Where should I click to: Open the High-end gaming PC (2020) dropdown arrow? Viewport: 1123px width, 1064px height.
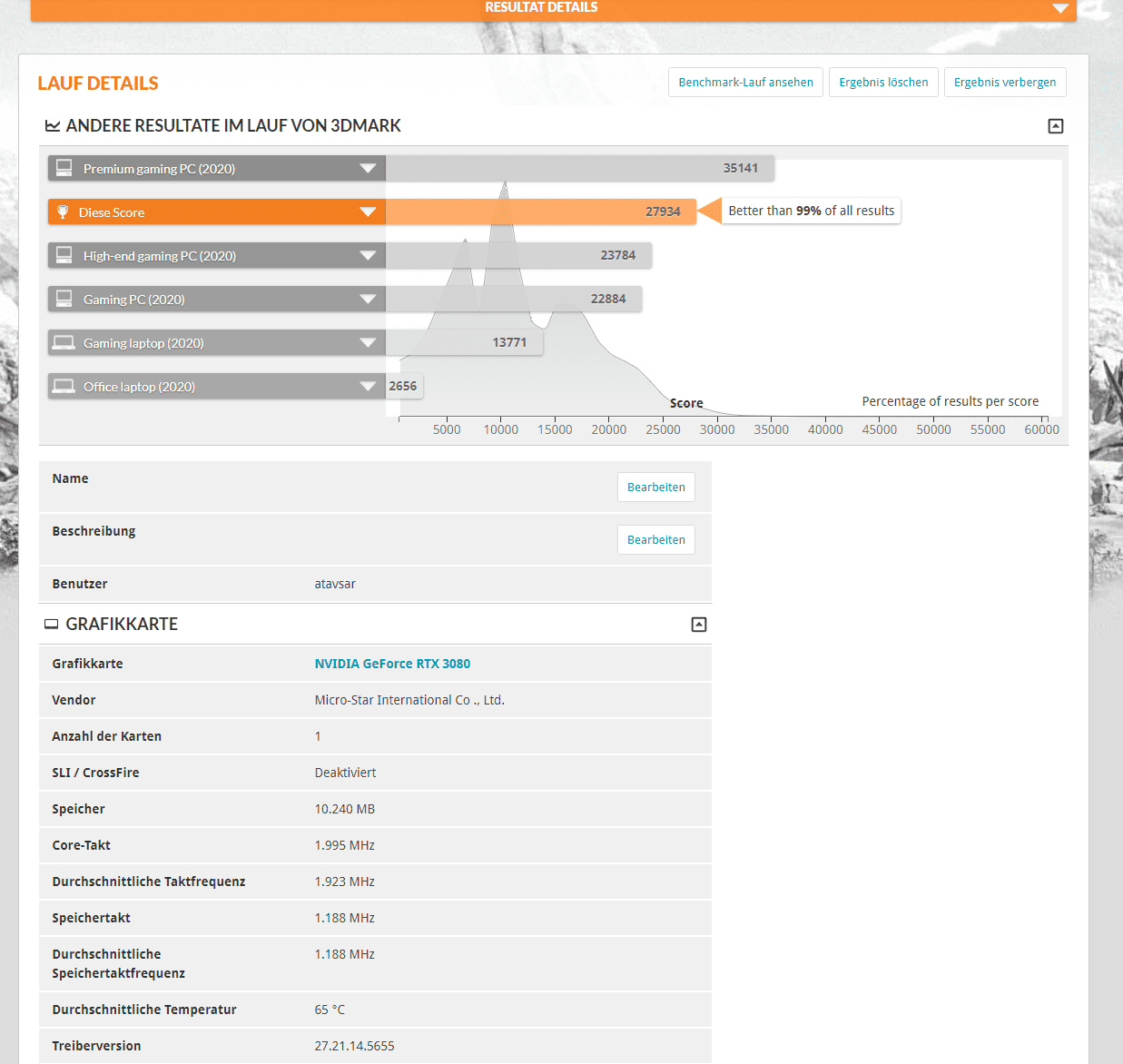coord(368,256)
